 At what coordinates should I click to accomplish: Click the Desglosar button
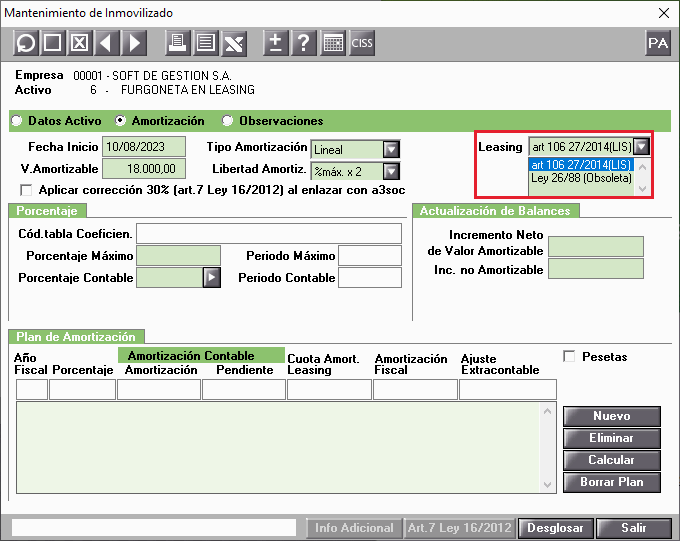556,528
